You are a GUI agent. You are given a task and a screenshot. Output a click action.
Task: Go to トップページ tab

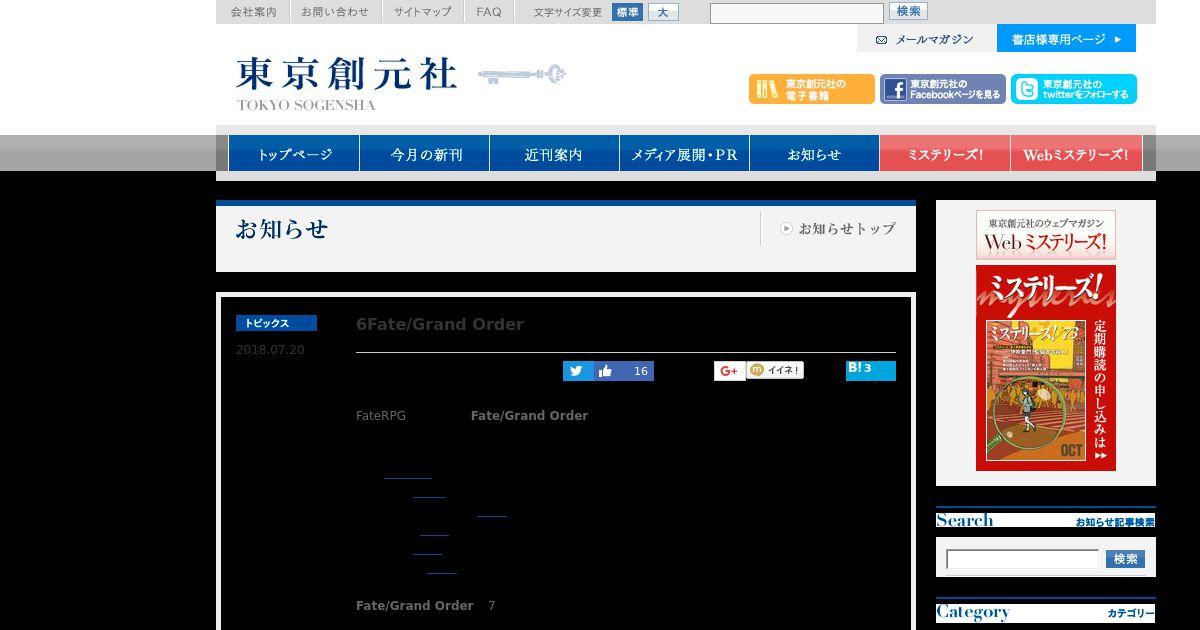point(294,154)
